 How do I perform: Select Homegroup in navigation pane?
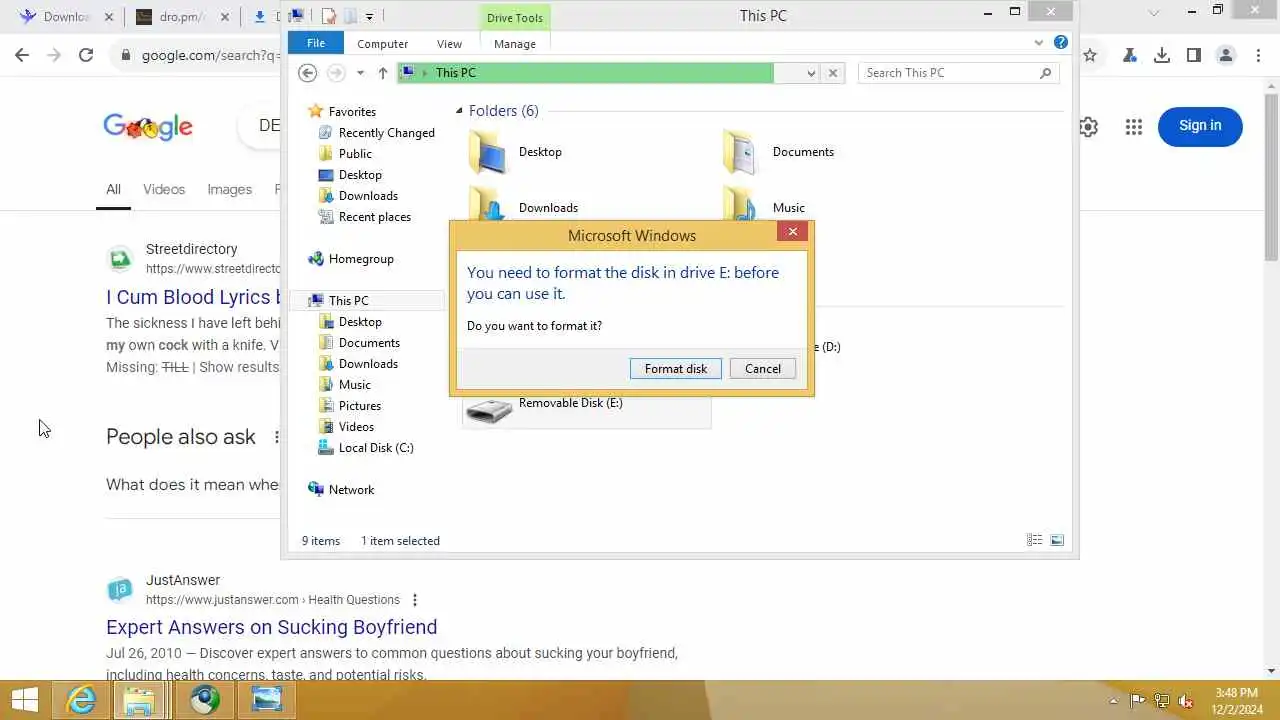pyautogui.click(x=361, y=259)
